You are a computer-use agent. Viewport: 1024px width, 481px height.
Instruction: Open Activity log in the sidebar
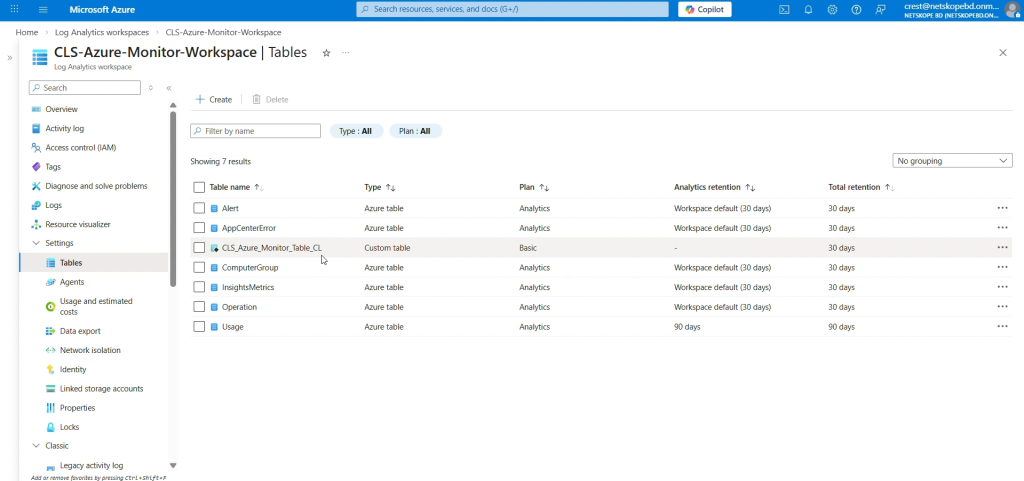65,129
